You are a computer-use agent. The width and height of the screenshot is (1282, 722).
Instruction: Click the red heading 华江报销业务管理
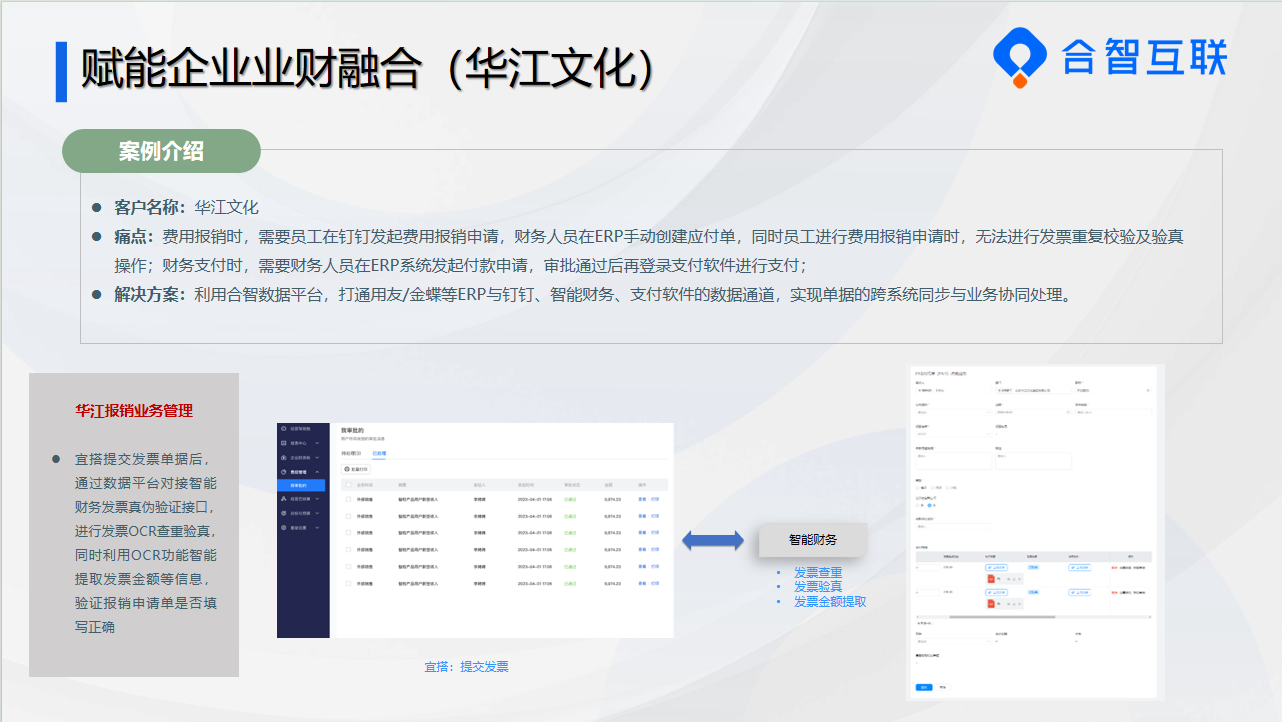tap(134, 410)
